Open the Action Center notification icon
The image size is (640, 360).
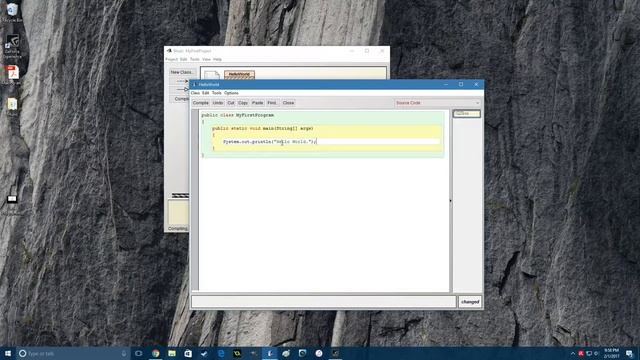[x=630, y=353]
